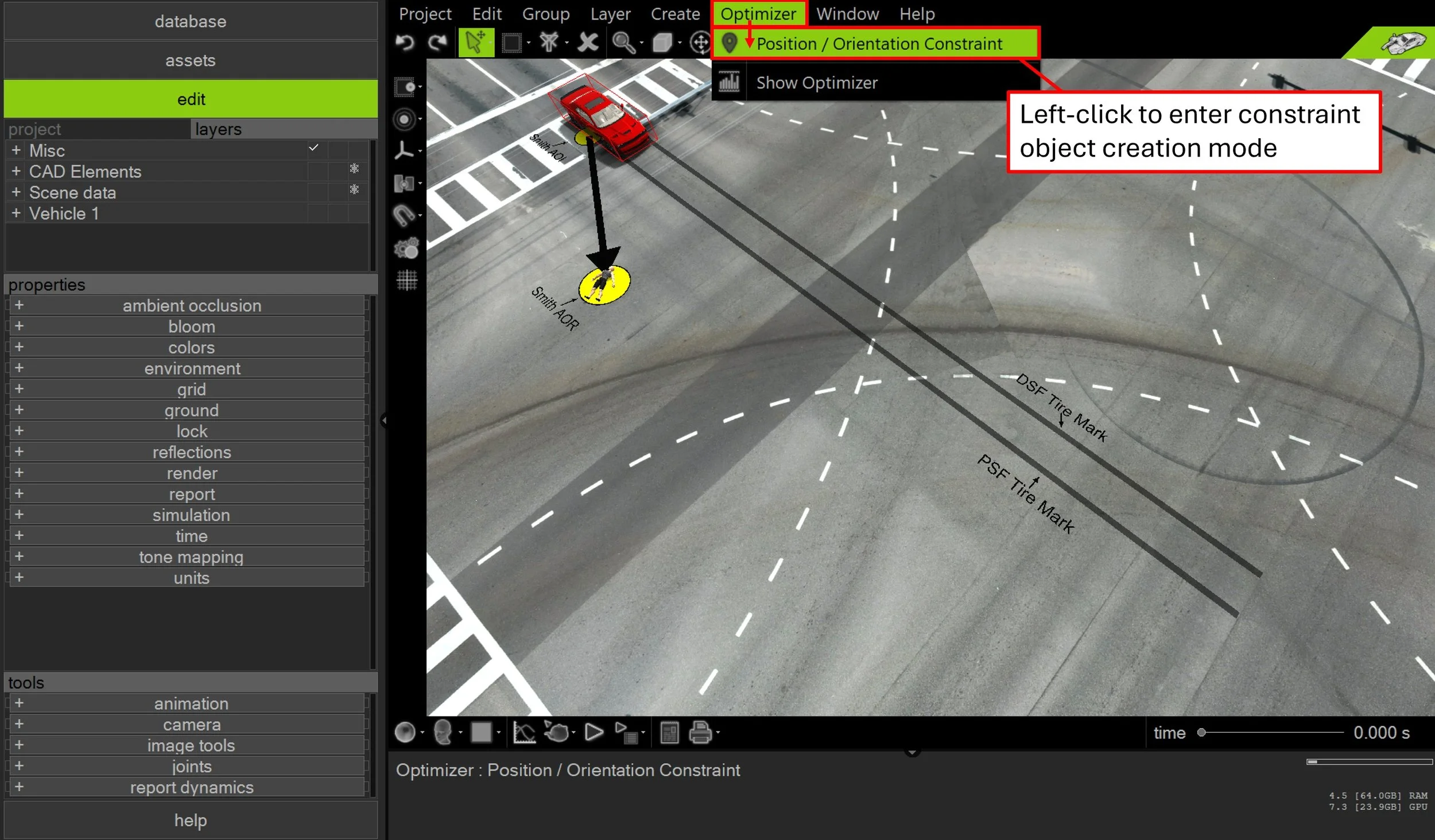Click the printer icon

(x=700, y=733)
